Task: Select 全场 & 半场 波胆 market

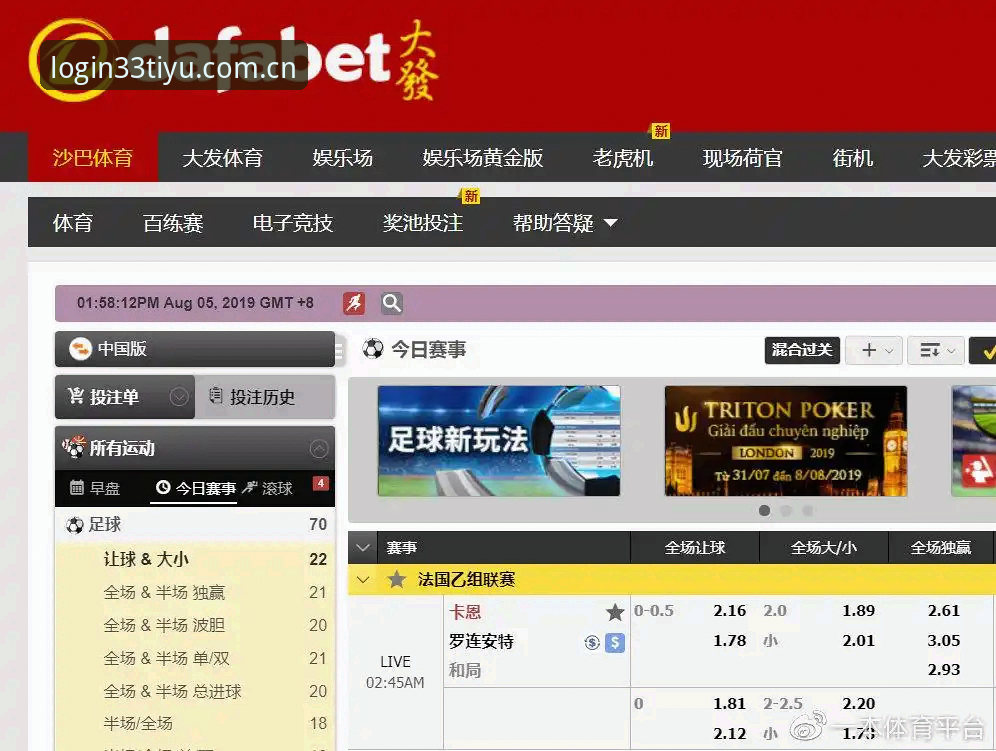Action: coord(164,625)
